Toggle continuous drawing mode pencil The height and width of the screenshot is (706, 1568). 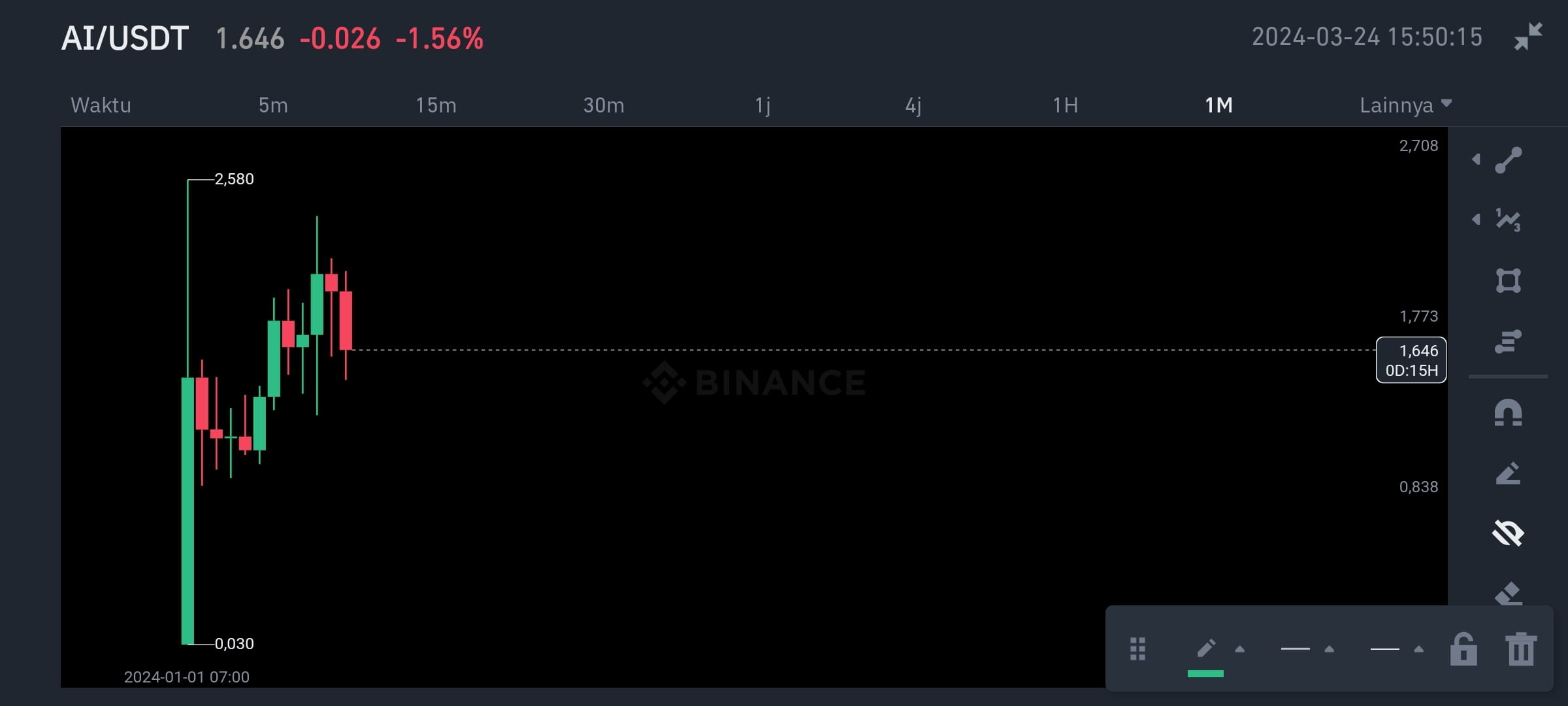[x=1509, y=474]
